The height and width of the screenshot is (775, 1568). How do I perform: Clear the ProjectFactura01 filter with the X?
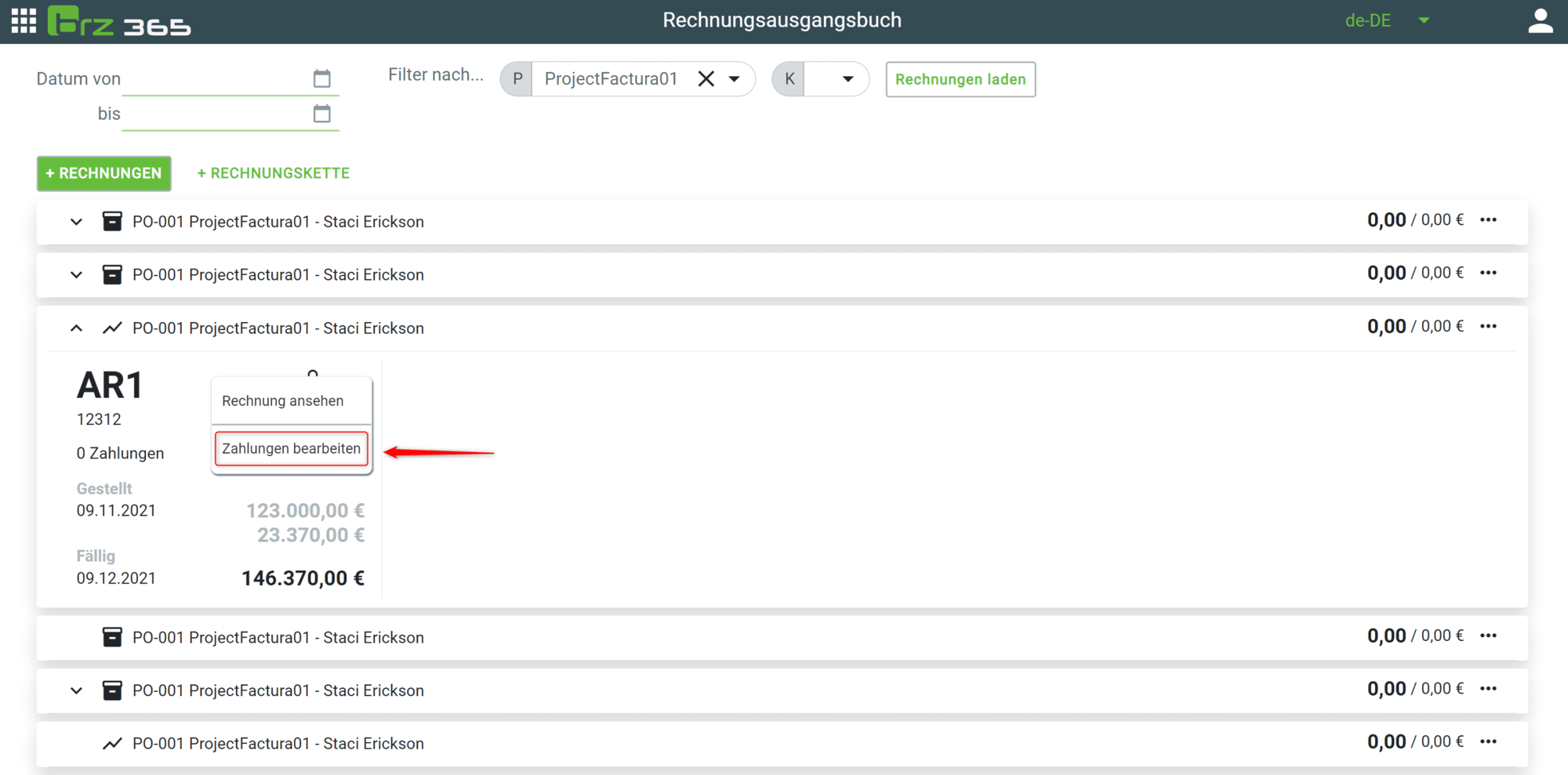pos(706,79)
